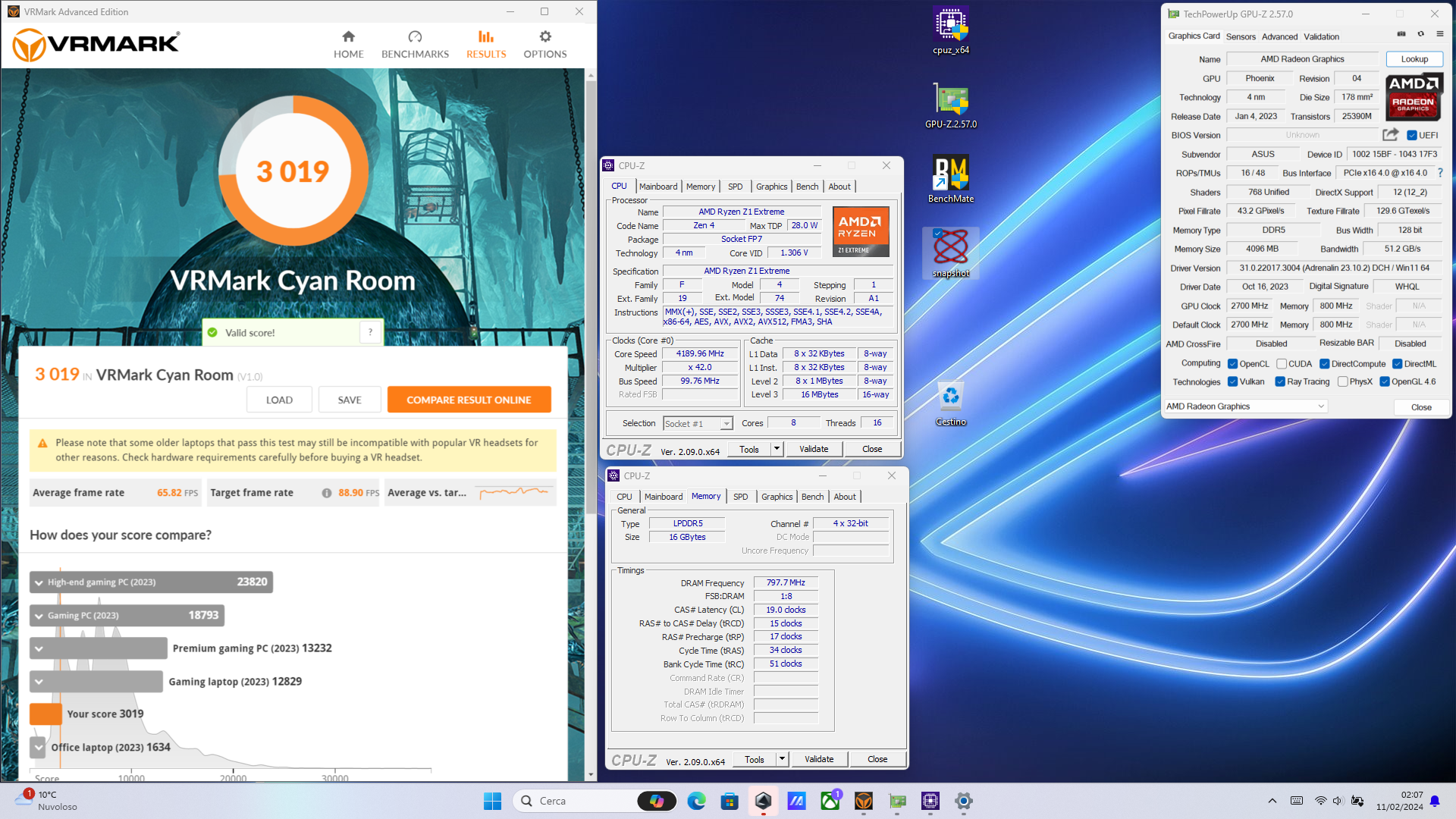1456x819 pixels.
Task: Open the notification bell in taskbar
Action: (1435, 801)
